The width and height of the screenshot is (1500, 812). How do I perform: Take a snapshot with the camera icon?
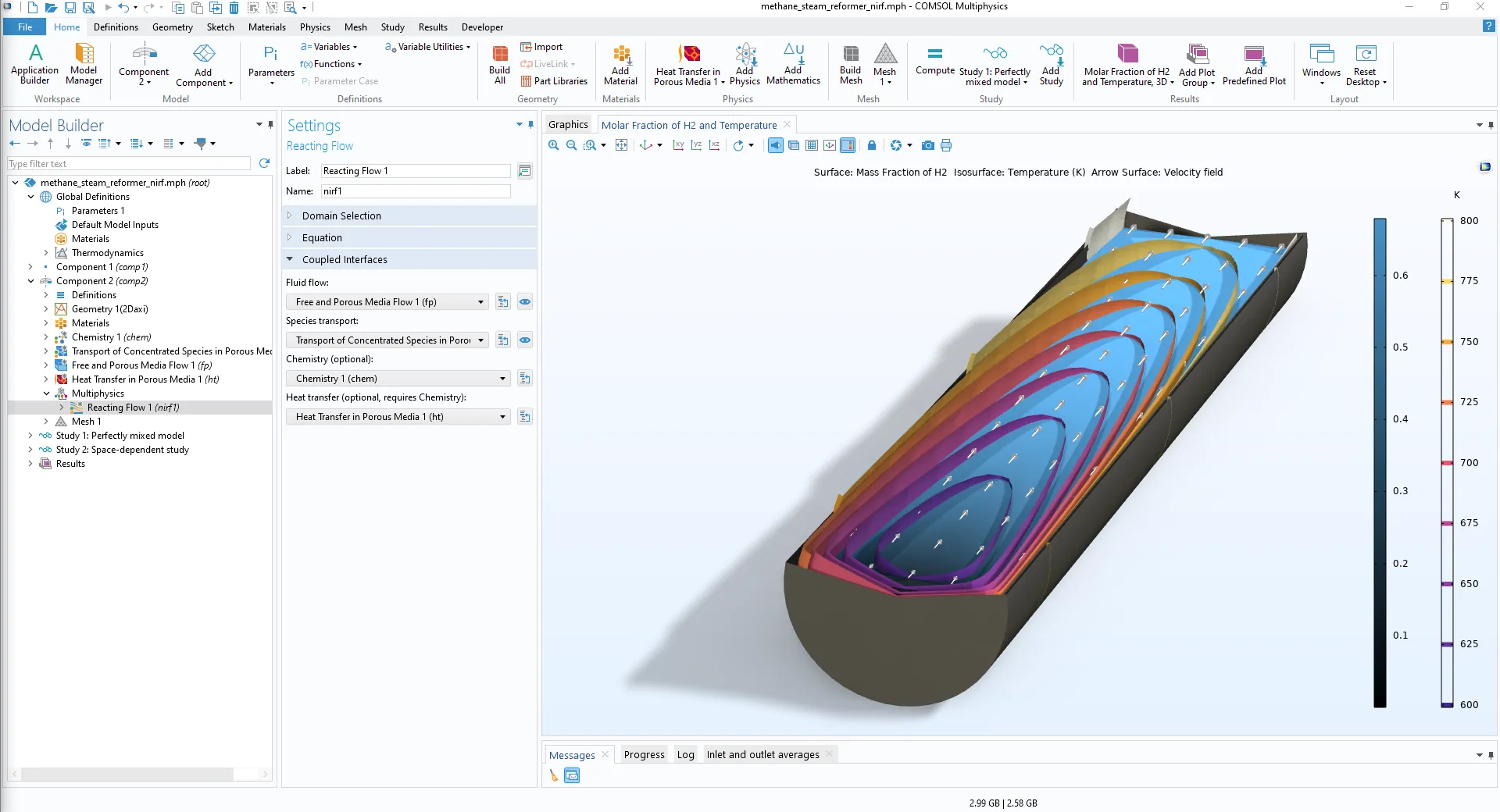click(x=927, y=145)
